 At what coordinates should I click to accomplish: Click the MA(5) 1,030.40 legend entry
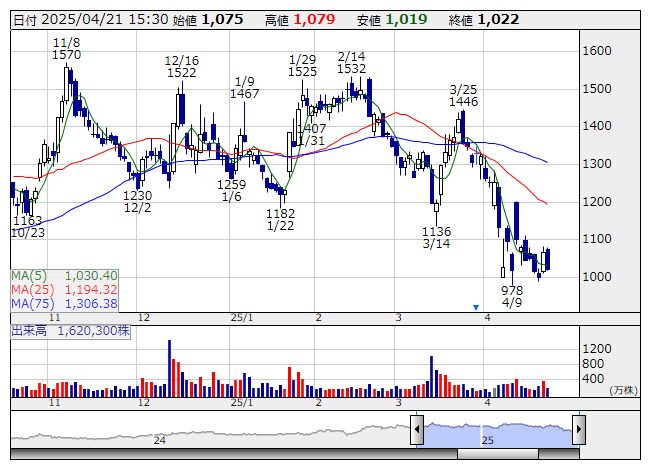click(x=64, y=276)
